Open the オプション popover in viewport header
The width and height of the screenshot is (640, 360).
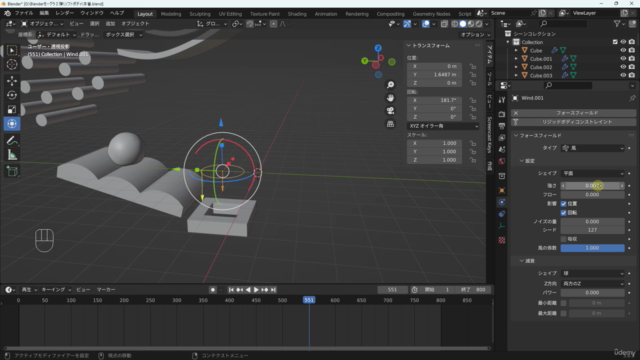pos(475,35)
